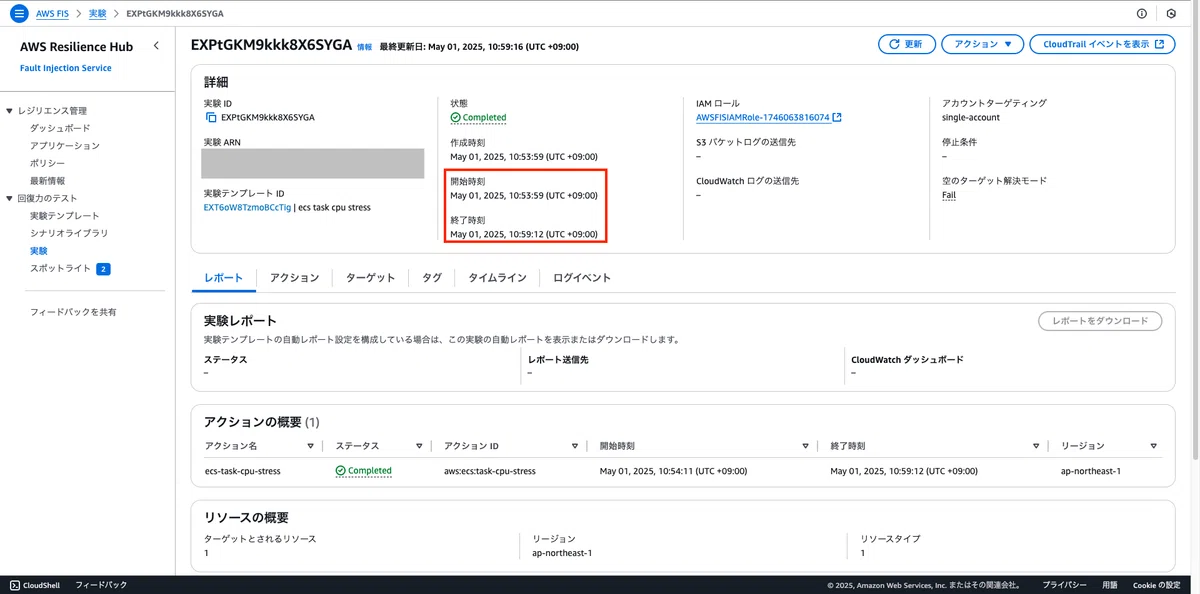Open the settings clock icon in top right corner
The height and width of the screenshot is (594, 1200).
point(1171,14)
